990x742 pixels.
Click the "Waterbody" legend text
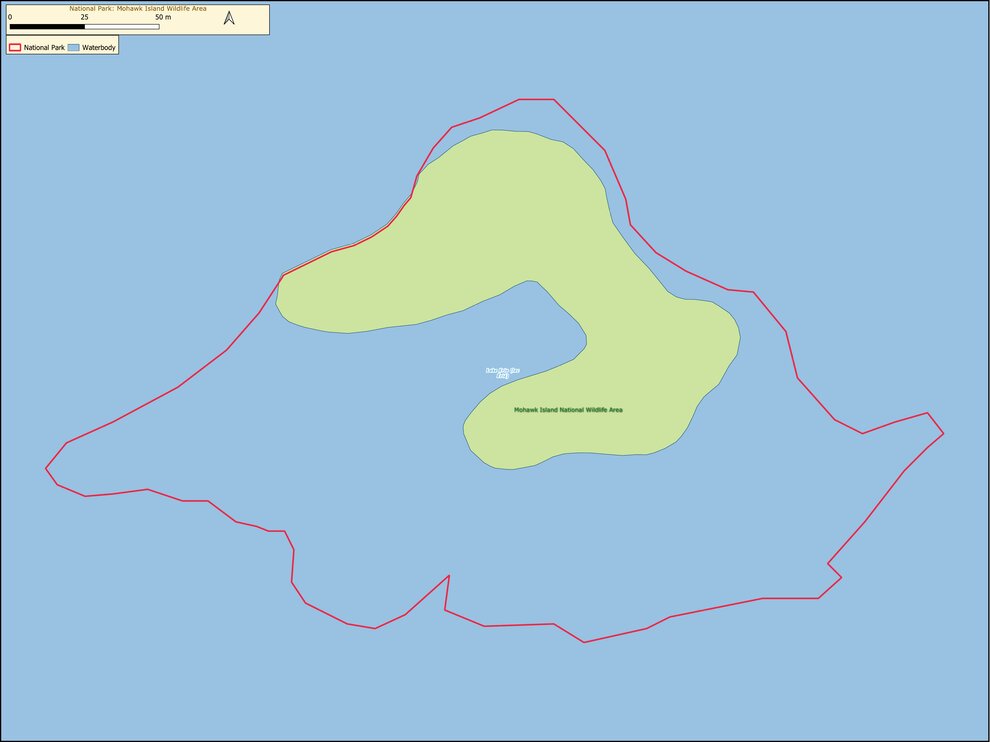(x=98, y=47)
